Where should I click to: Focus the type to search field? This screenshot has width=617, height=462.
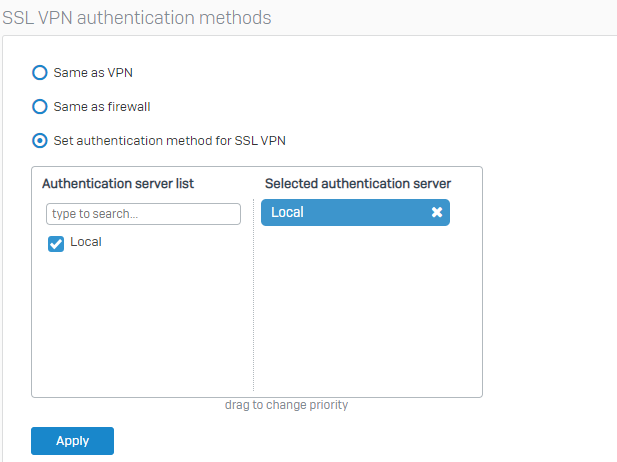pos(143,214)
